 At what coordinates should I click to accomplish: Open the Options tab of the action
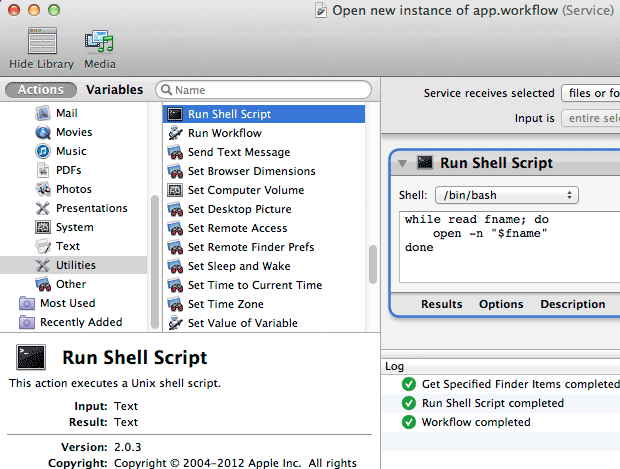(x=501, y=304)
